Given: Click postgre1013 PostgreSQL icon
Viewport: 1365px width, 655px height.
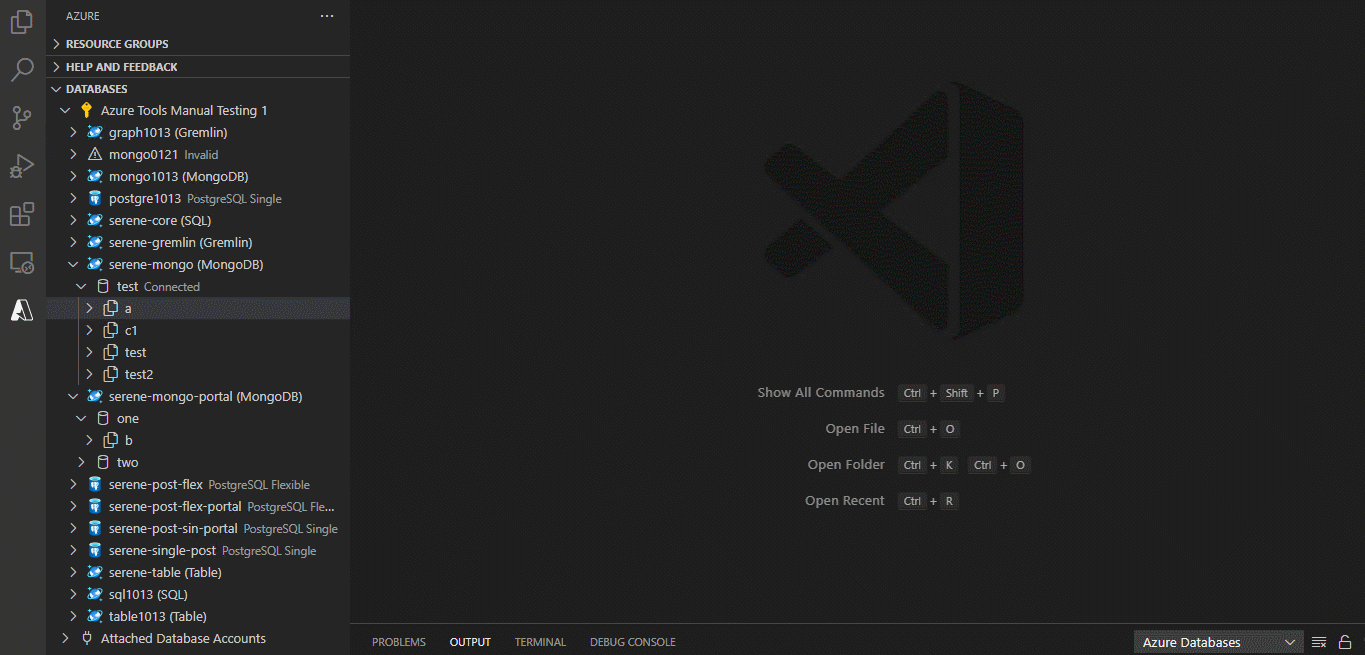Looking at the screenshot, I should 95,198.
